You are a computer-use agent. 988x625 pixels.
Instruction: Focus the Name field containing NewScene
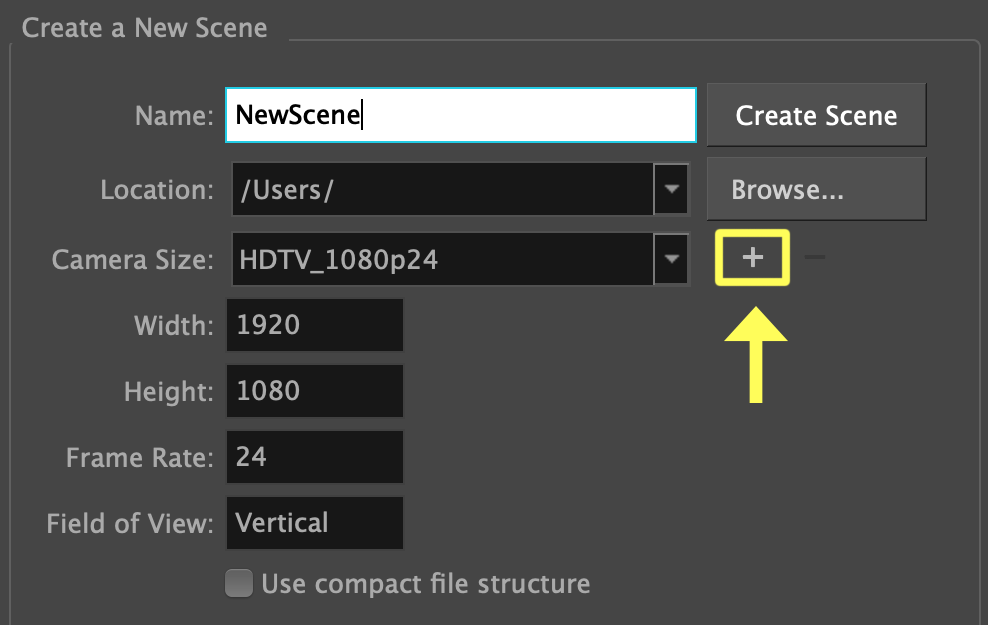tap(460, 115)
